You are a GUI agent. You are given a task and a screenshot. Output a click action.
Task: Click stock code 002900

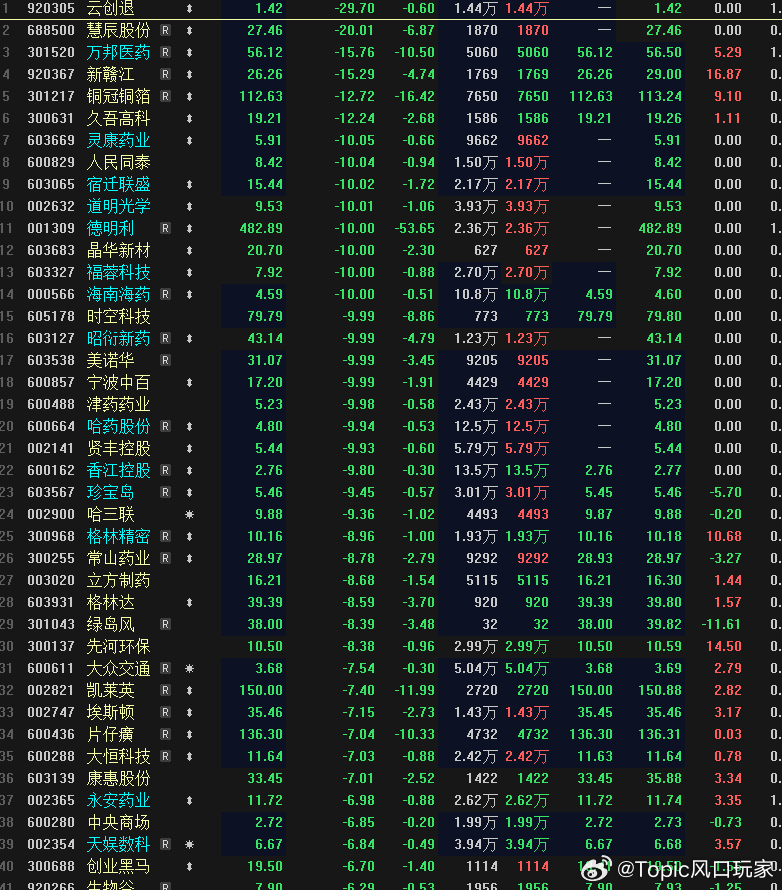pyautogui.click(x=51, y=515)
